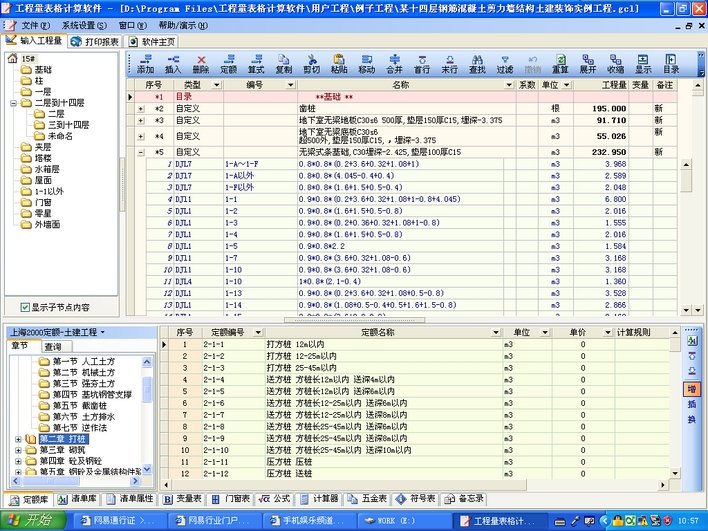This screenshot has width=708, height=531.
Task: Click the 合并 (Merge) toolbar icon
Action: [394, 64]
